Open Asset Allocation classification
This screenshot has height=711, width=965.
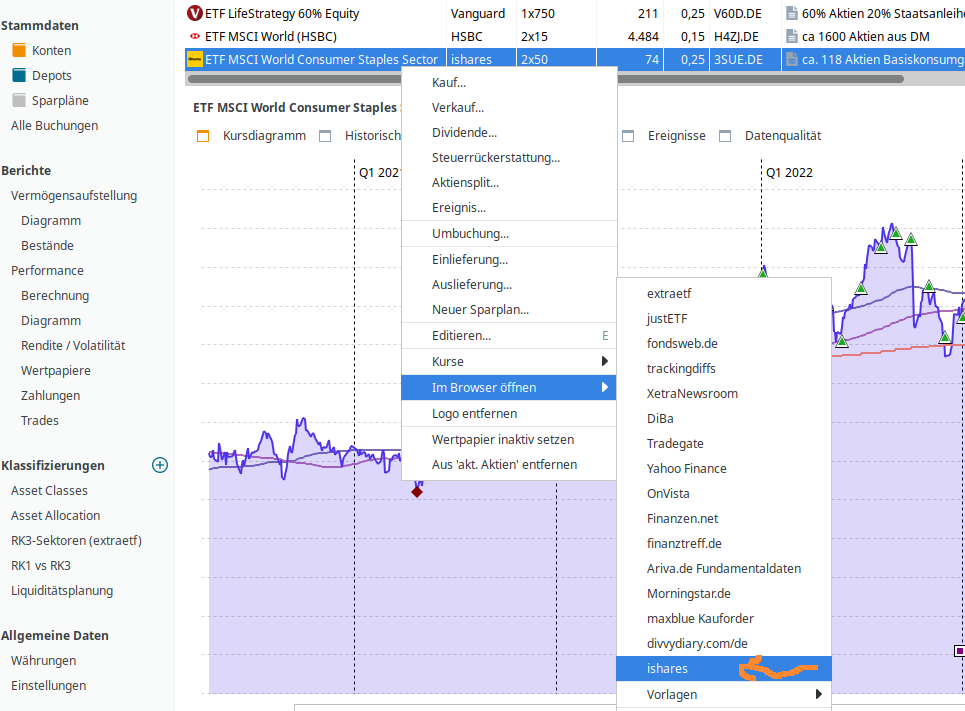coord(55,516)
